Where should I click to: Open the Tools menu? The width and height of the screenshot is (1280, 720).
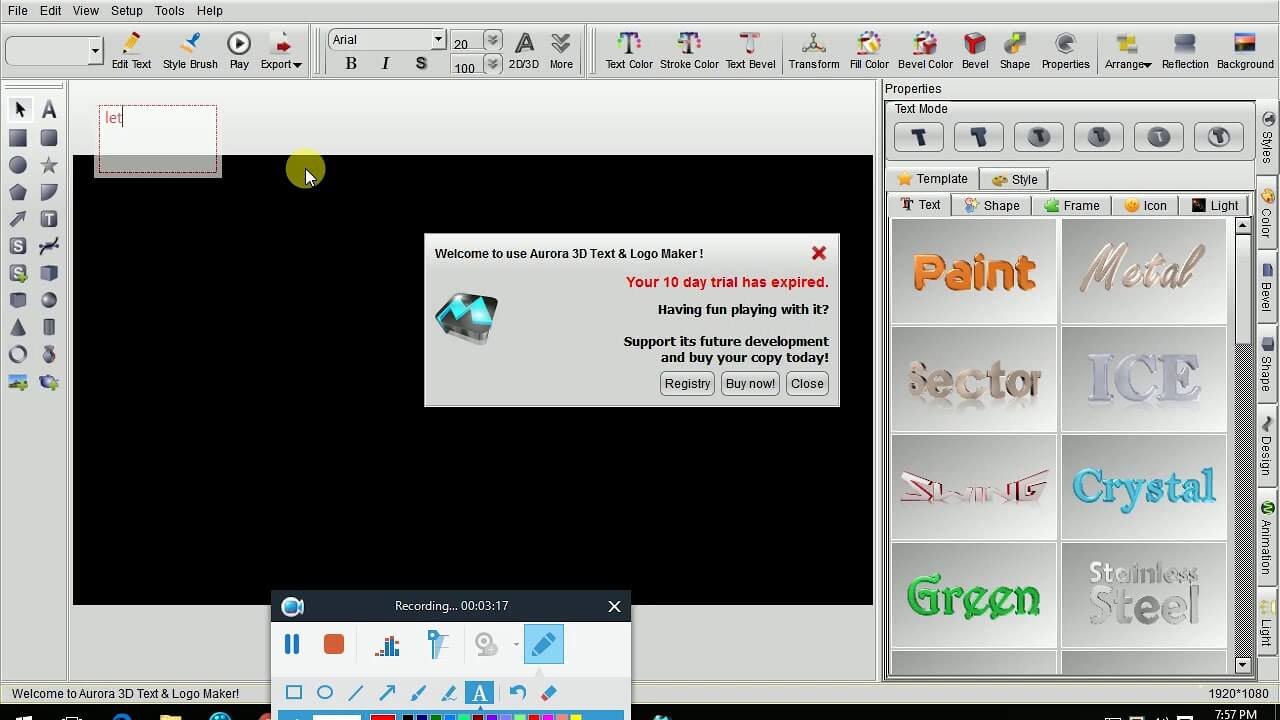[x=169, y=10]
